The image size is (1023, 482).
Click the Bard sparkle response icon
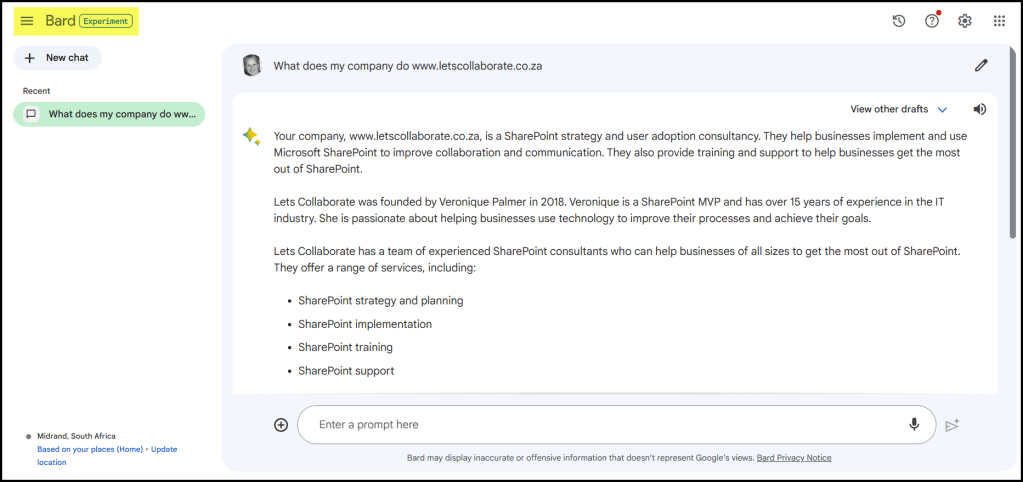(x=251, y=136)
